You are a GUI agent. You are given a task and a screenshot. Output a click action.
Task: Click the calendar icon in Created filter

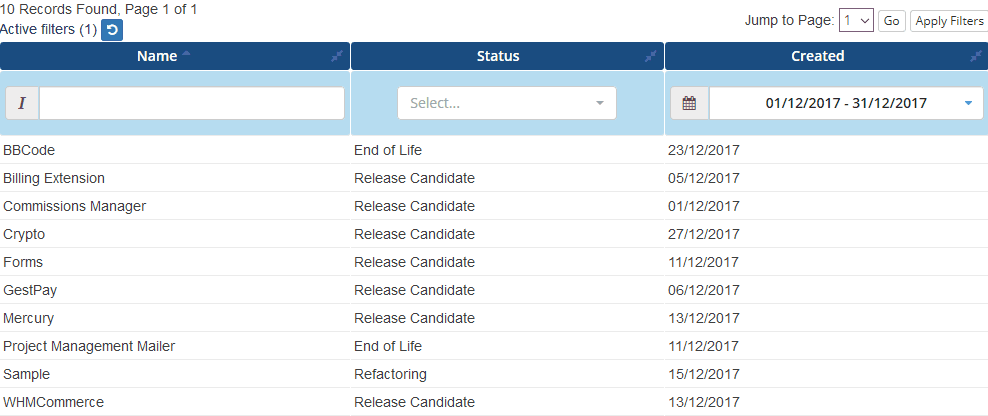(689, 103)
